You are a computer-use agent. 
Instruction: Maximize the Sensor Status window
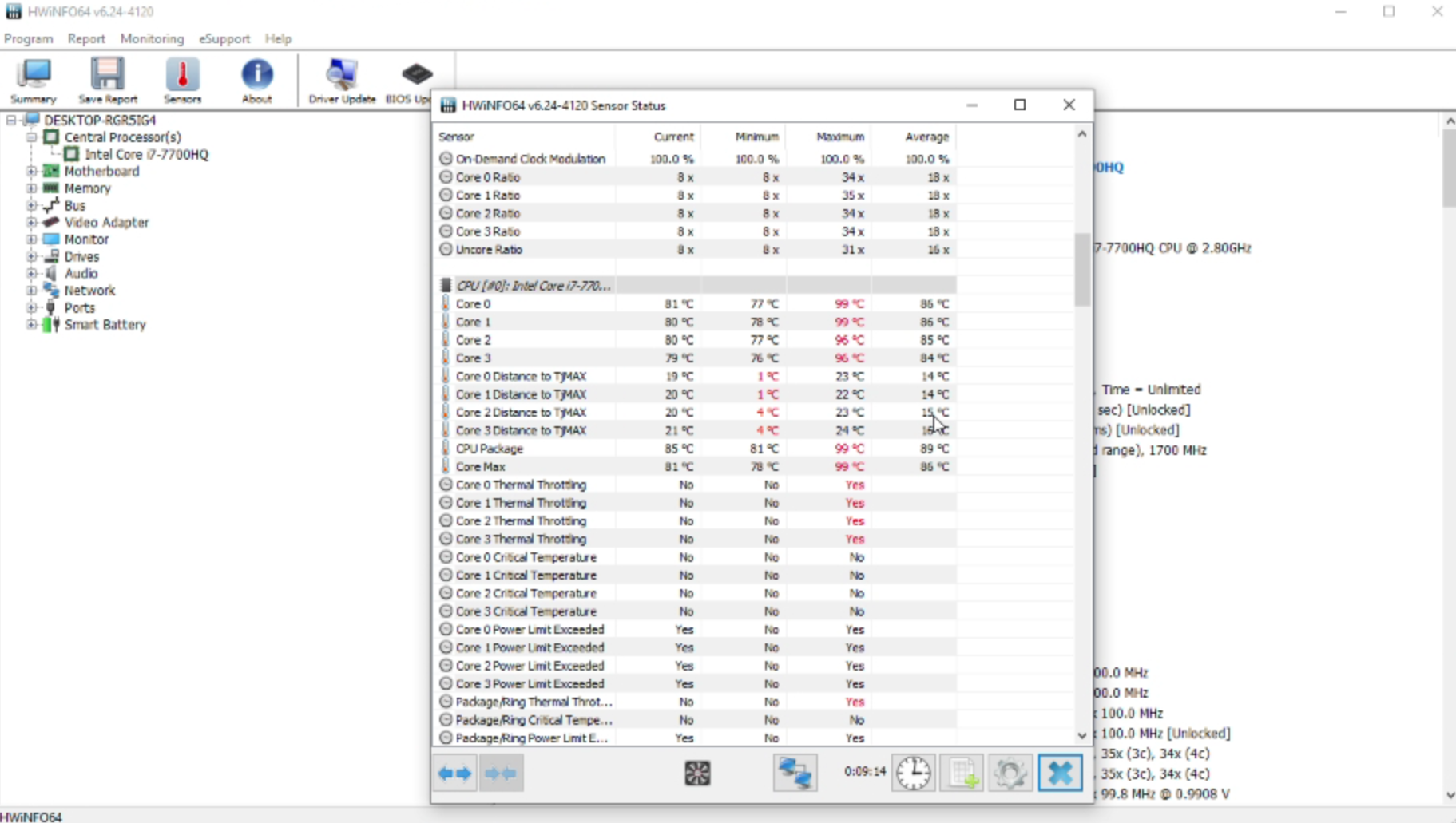point(1020,105)
